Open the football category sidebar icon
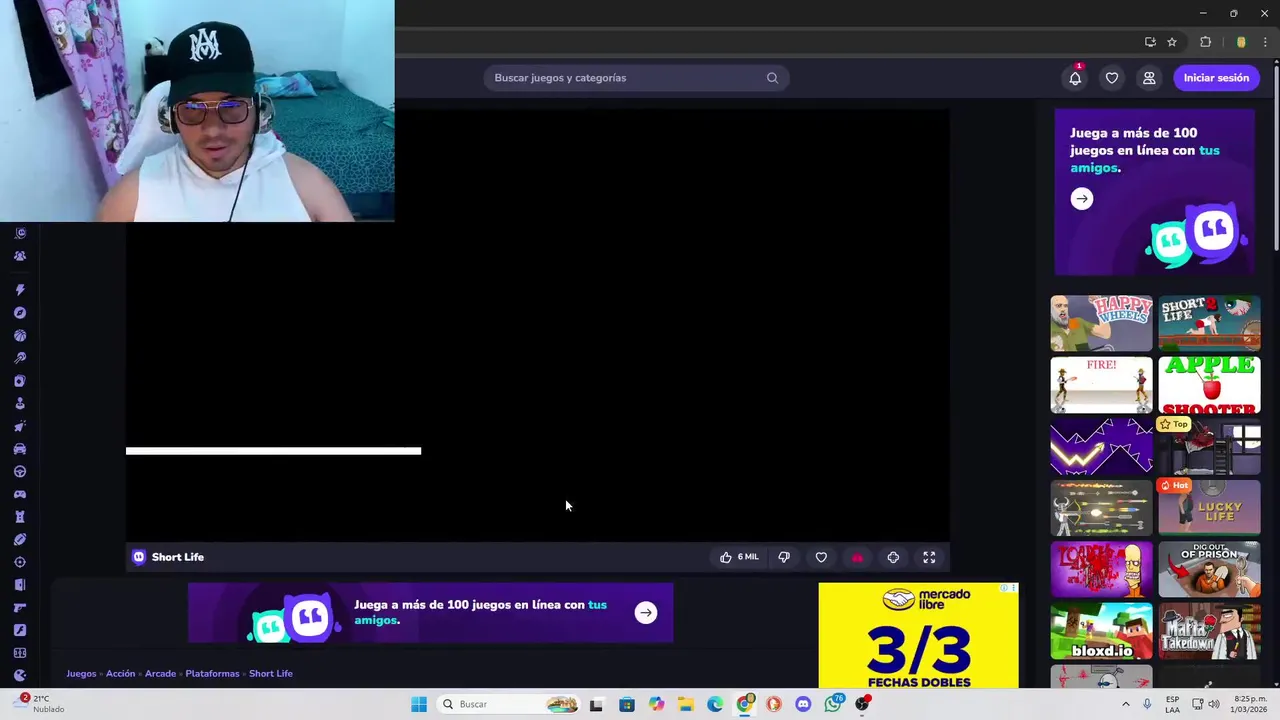The image size is (1280, 720). point(20,540)
